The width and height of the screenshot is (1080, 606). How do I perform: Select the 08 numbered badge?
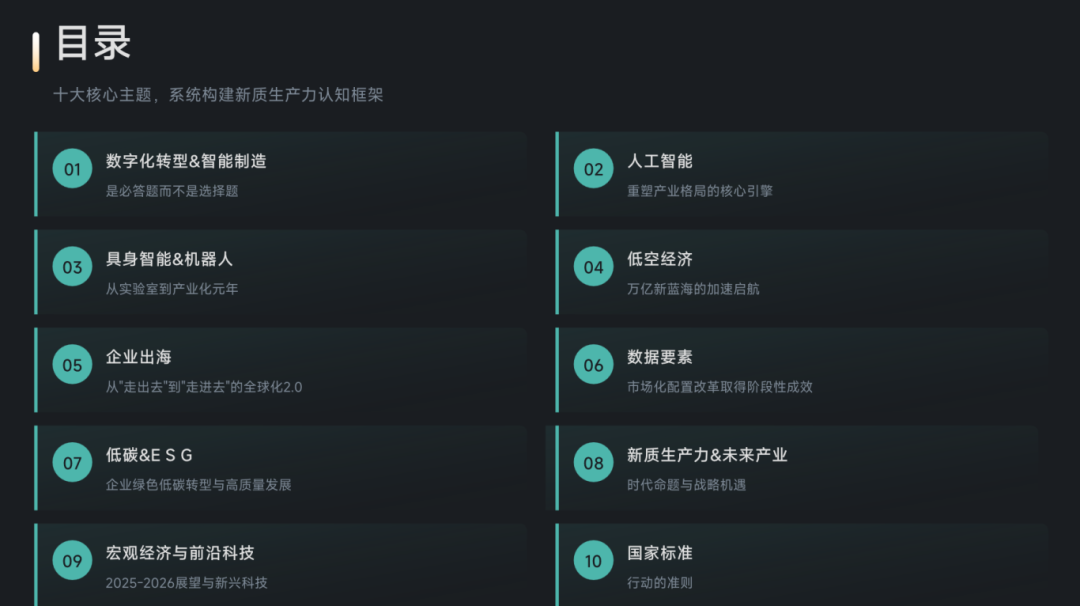pyautogui.click(x=594, y=463)
